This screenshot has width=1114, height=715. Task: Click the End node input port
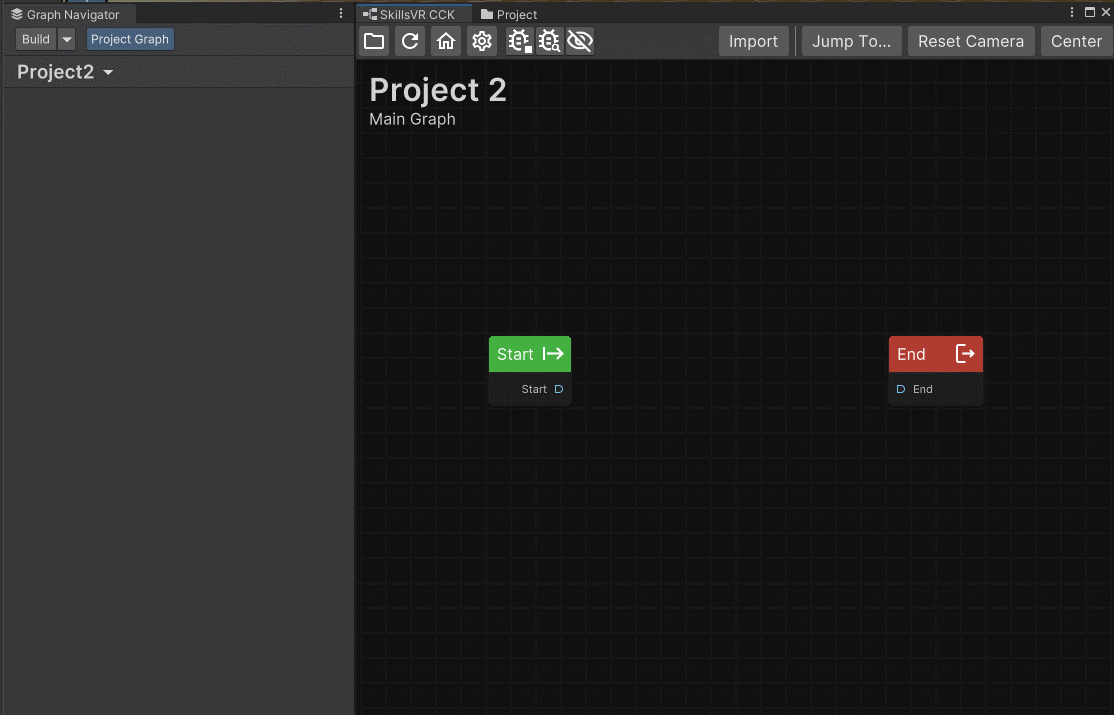(901, 389)
